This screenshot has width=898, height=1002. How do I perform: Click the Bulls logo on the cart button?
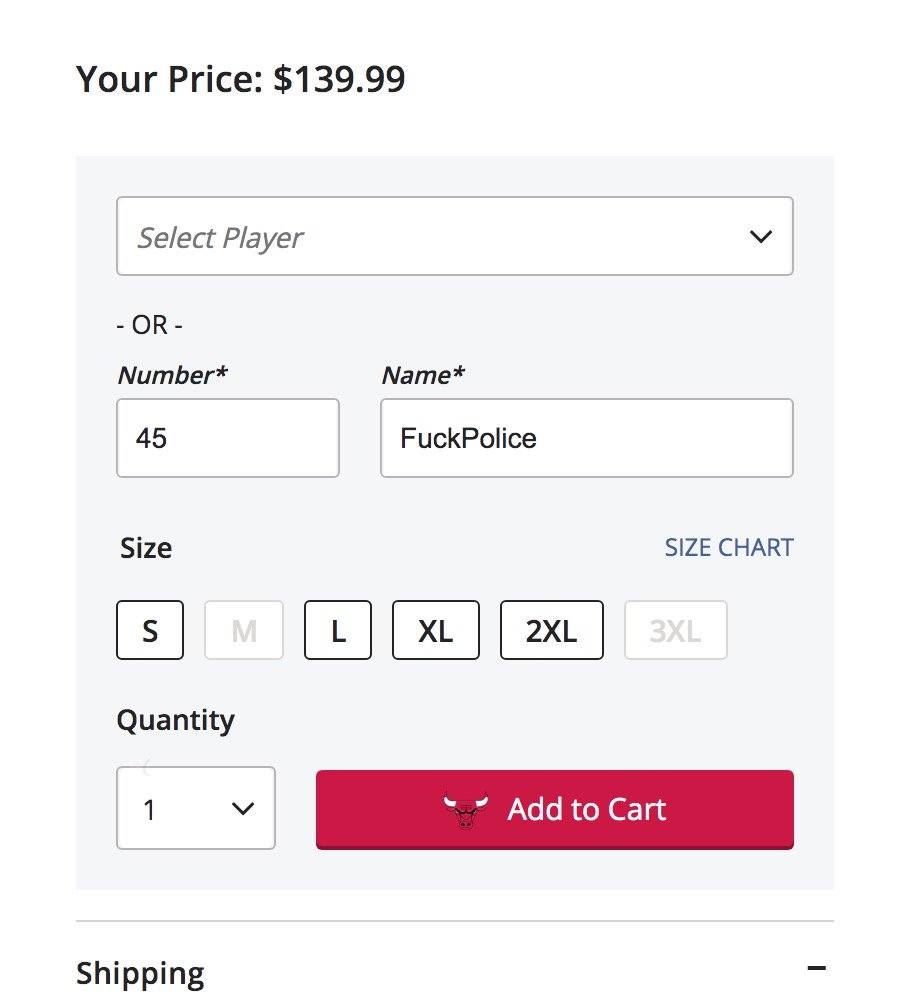click(465, 810)
